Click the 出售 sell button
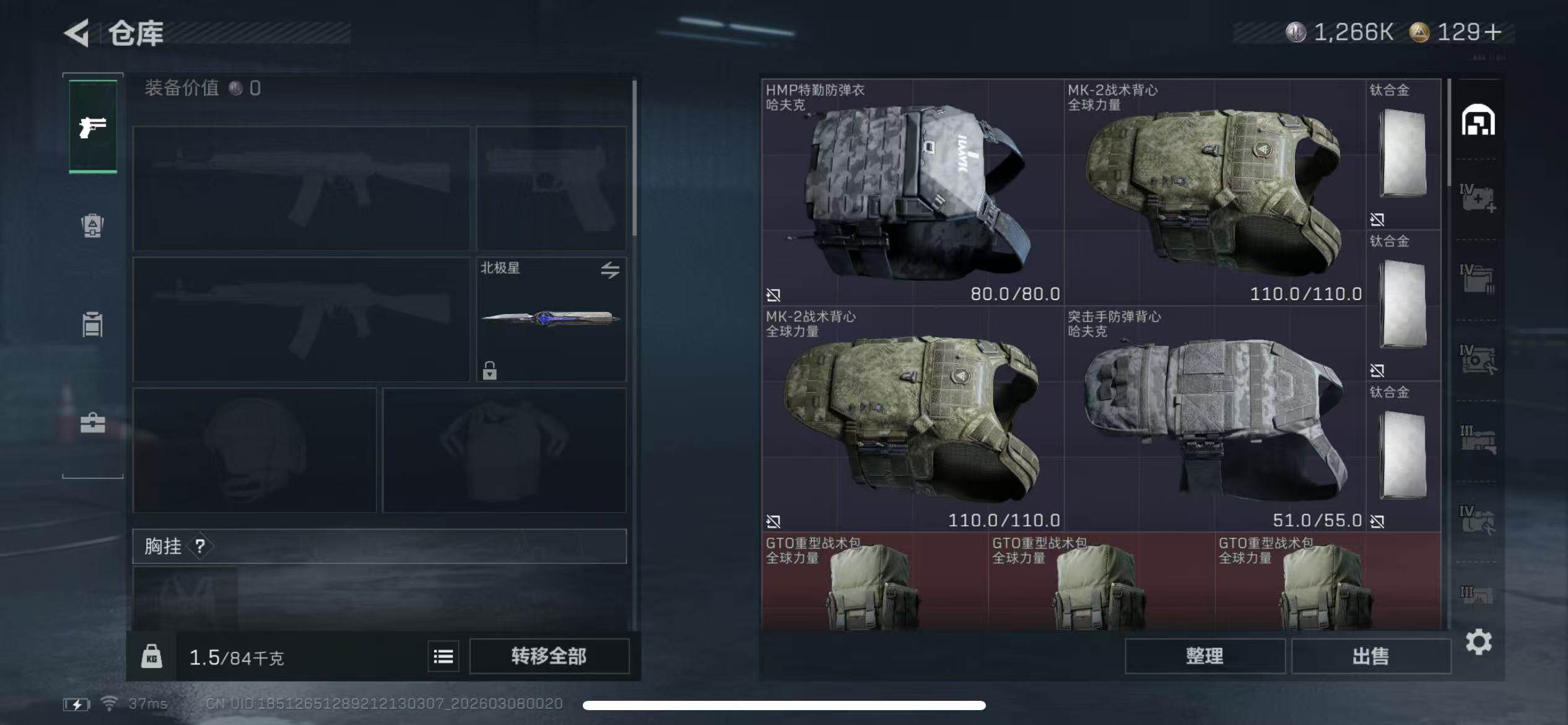The height and width of the screenshot is (725, 1568). 1371,656
